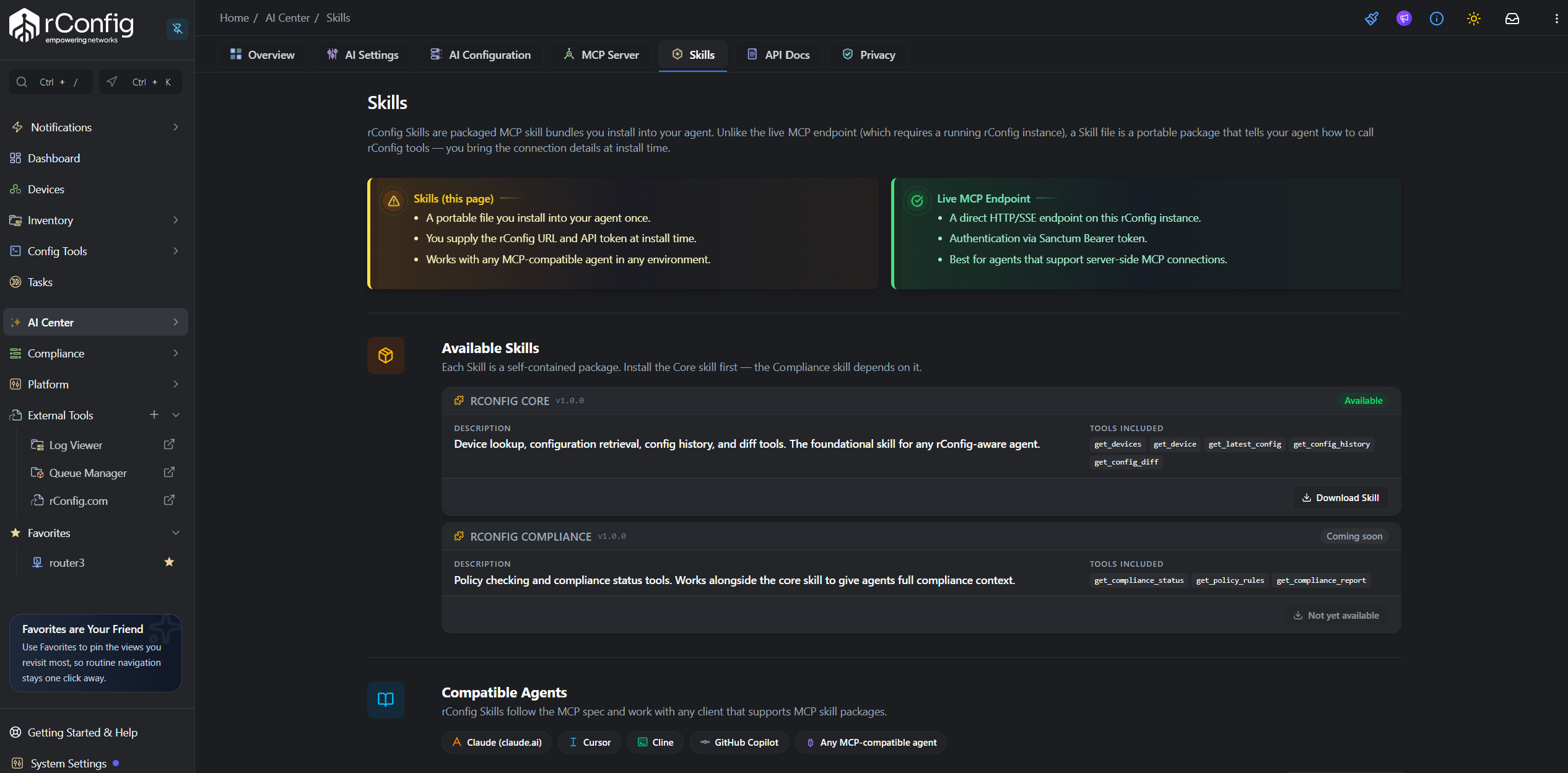
Task: Click the AI Center sparkle icon
Action: tap(15, 322)
